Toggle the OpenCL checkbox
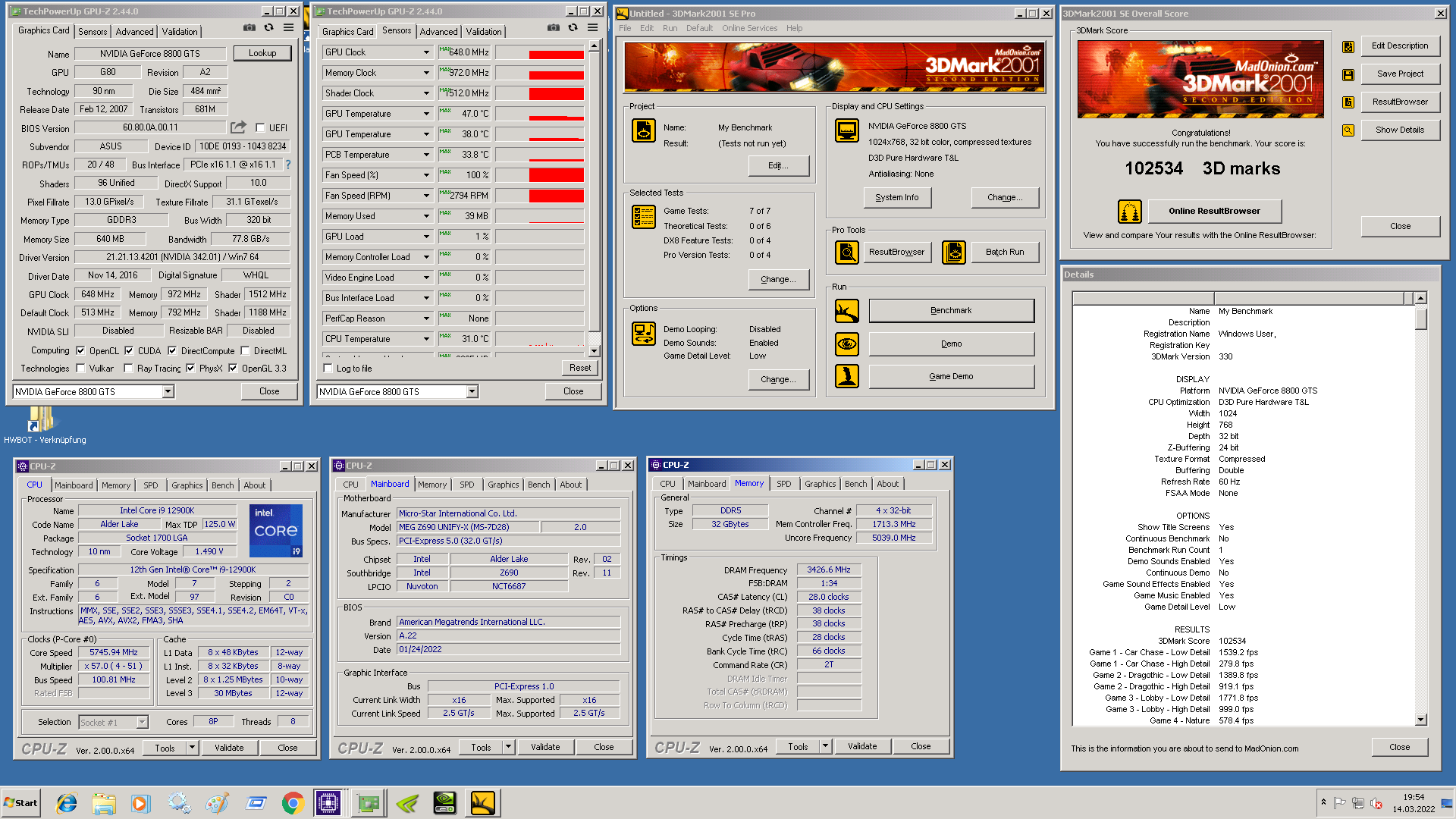Image resolution: width=1456 pixels, height=819 pixels. (80, 351)
